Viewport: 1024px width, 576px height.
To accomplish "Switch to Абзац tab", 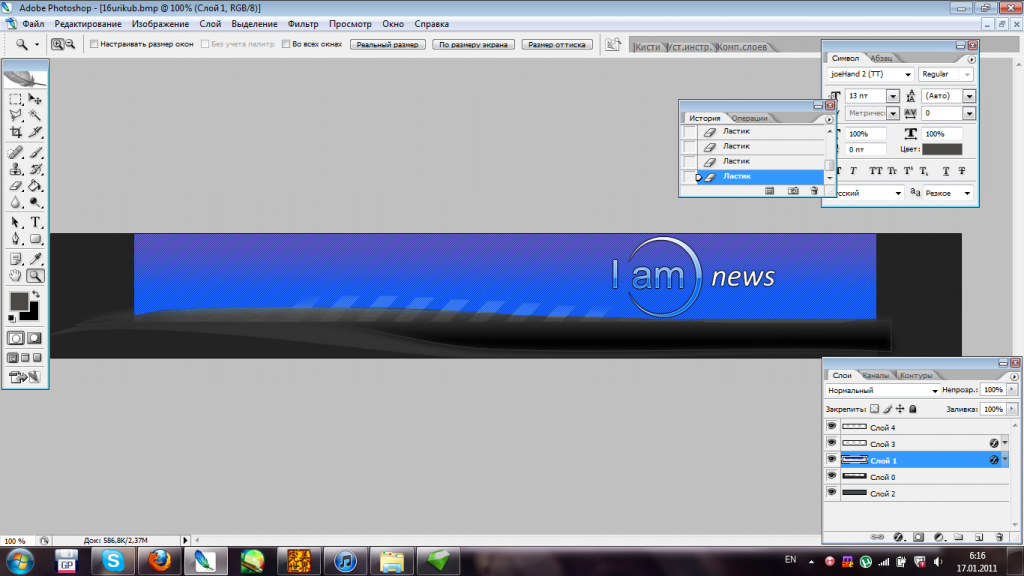I will (x=881, y=58).
